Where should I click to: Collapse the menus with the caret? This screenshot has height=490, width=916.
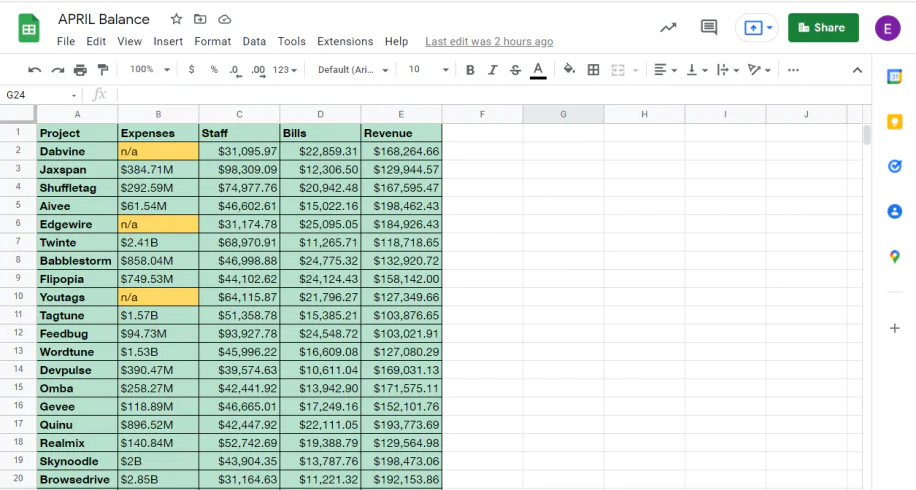coord(857,70)
